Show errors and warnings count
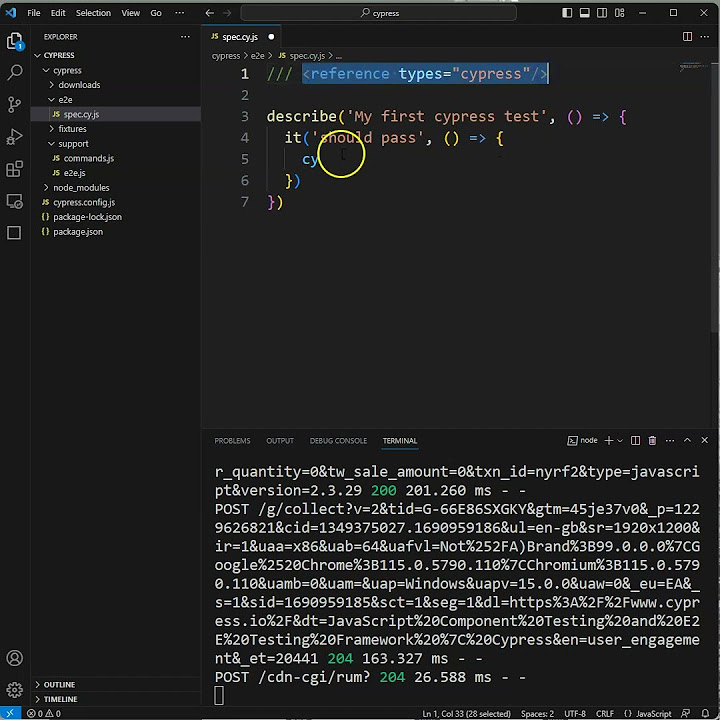The image size is (720, 720). (44, 714)
